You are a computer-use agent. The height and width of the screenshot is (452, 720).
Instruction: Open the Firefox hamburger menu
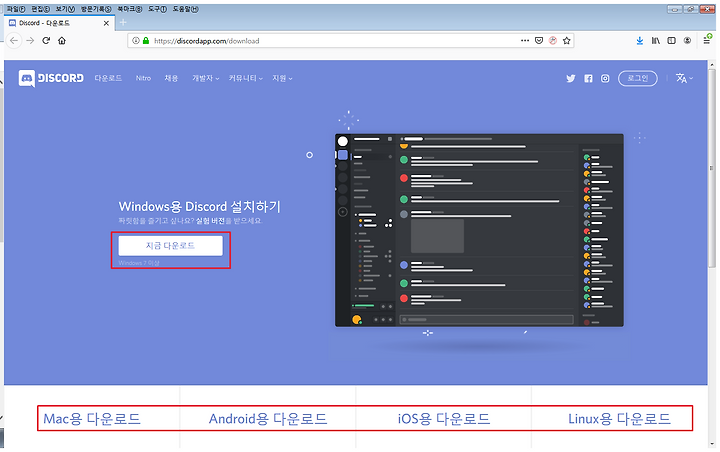coord(707,40)
